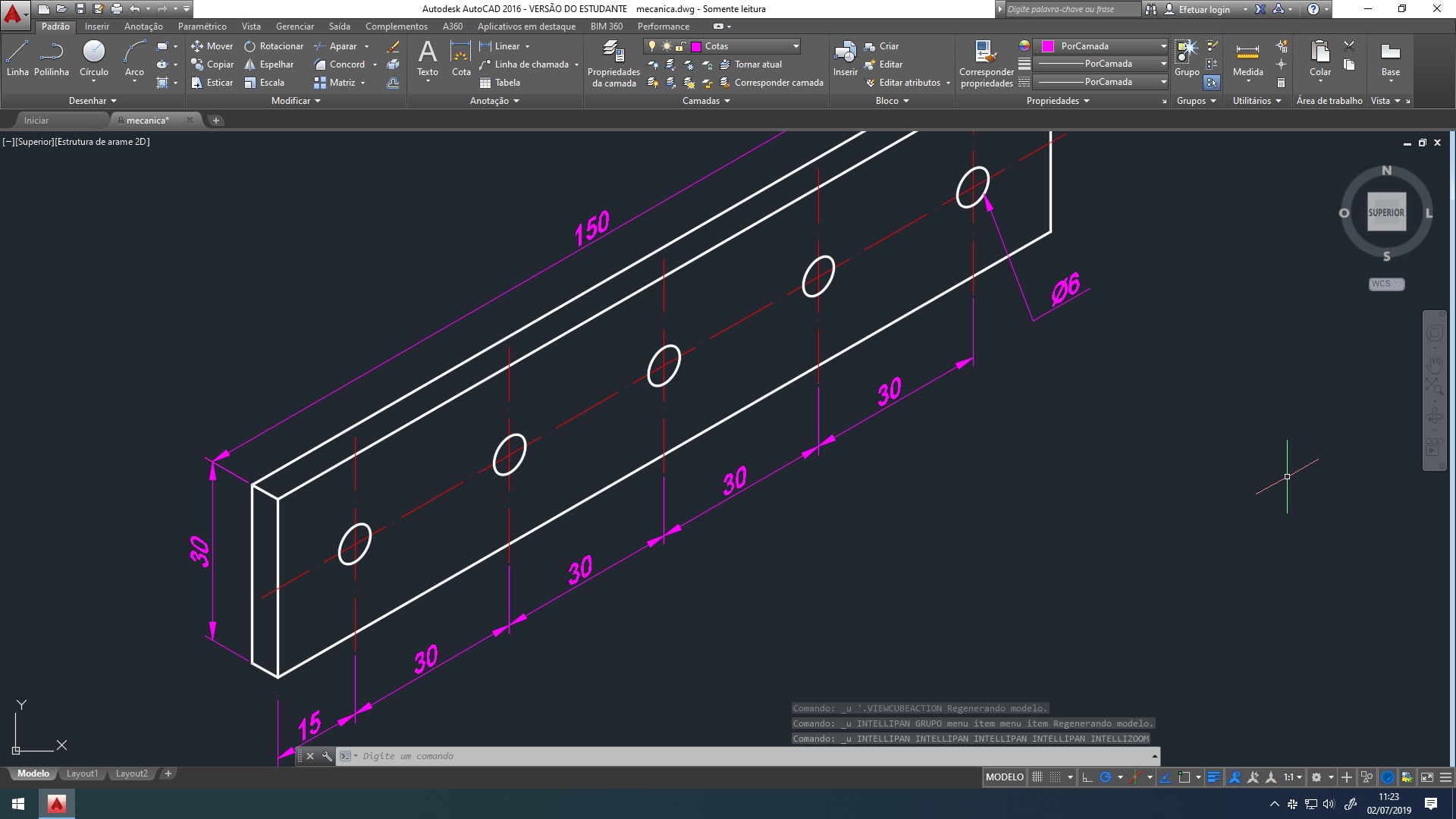Toggle ortho mode in status bar
This screenshot has width=1456, height=819.
click(1087, 777)
